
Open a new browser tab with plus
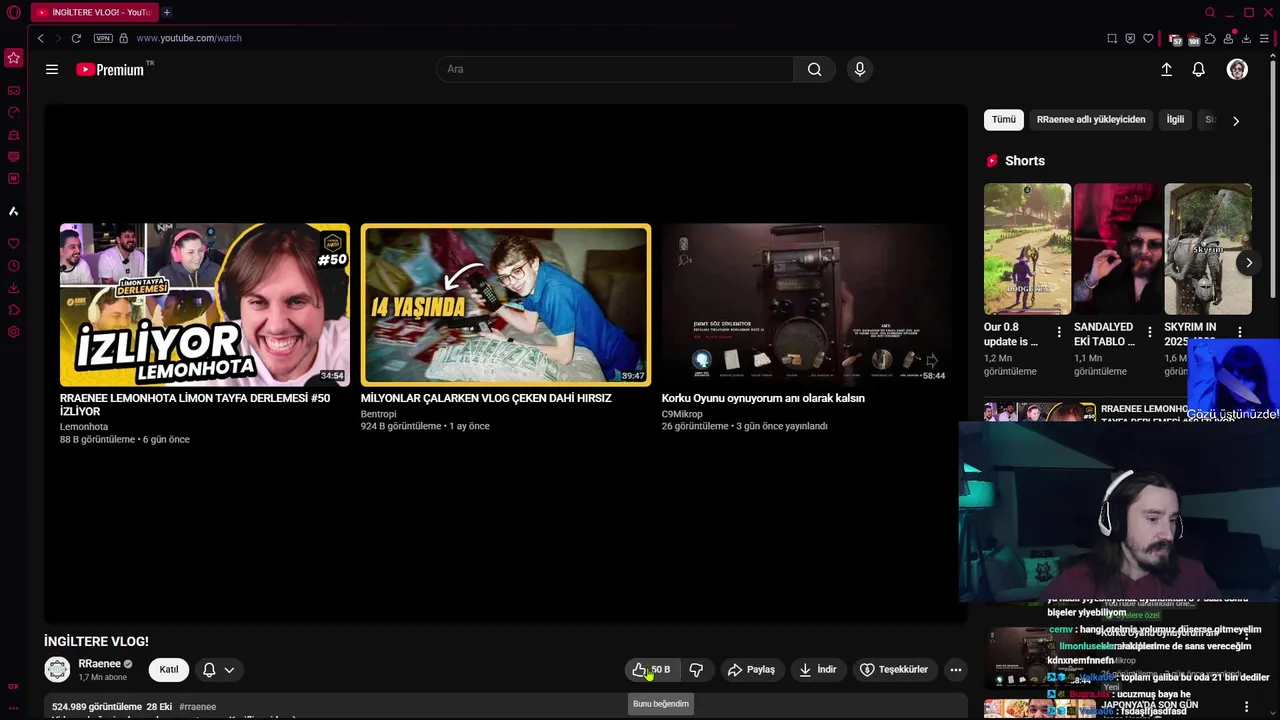167,12
